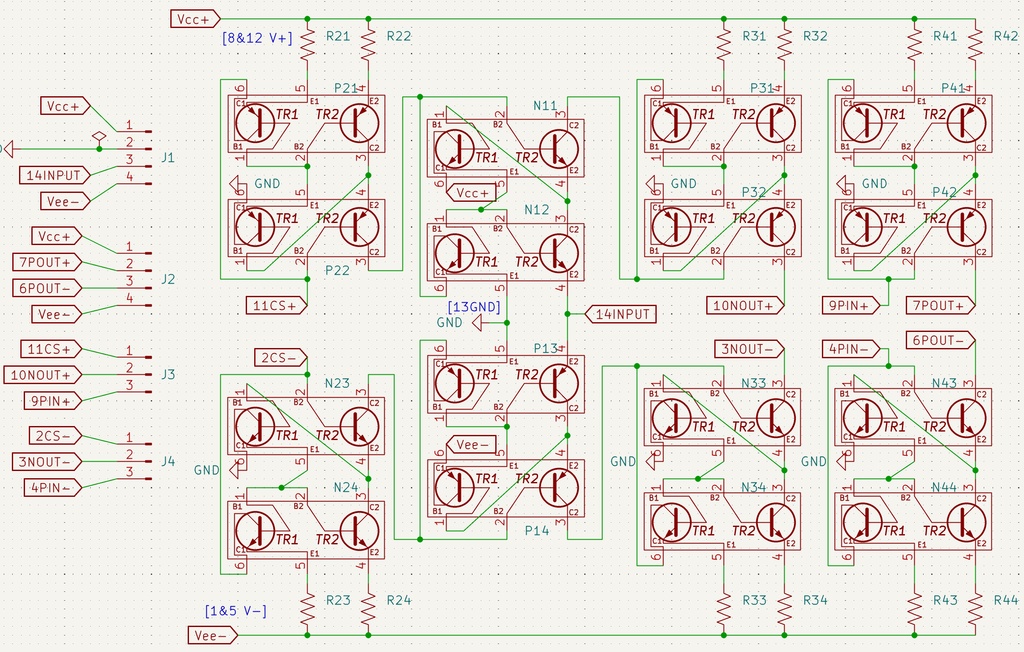Click TR2 transistor inside the N12 package
This screenshot has width=1024, height=652.
[x=558, y=253]
